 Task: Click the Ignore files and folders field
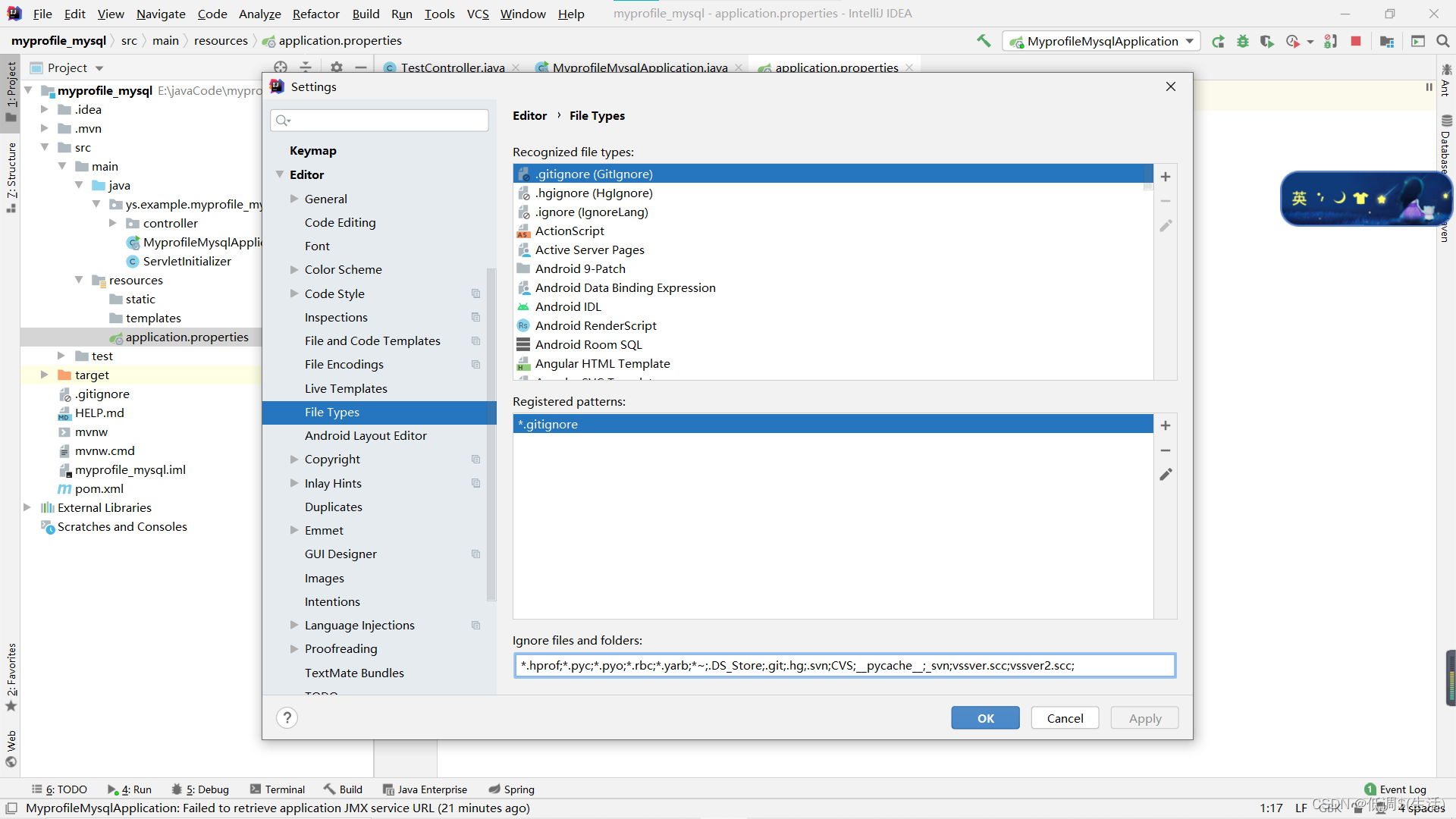(x=844, y=665)
